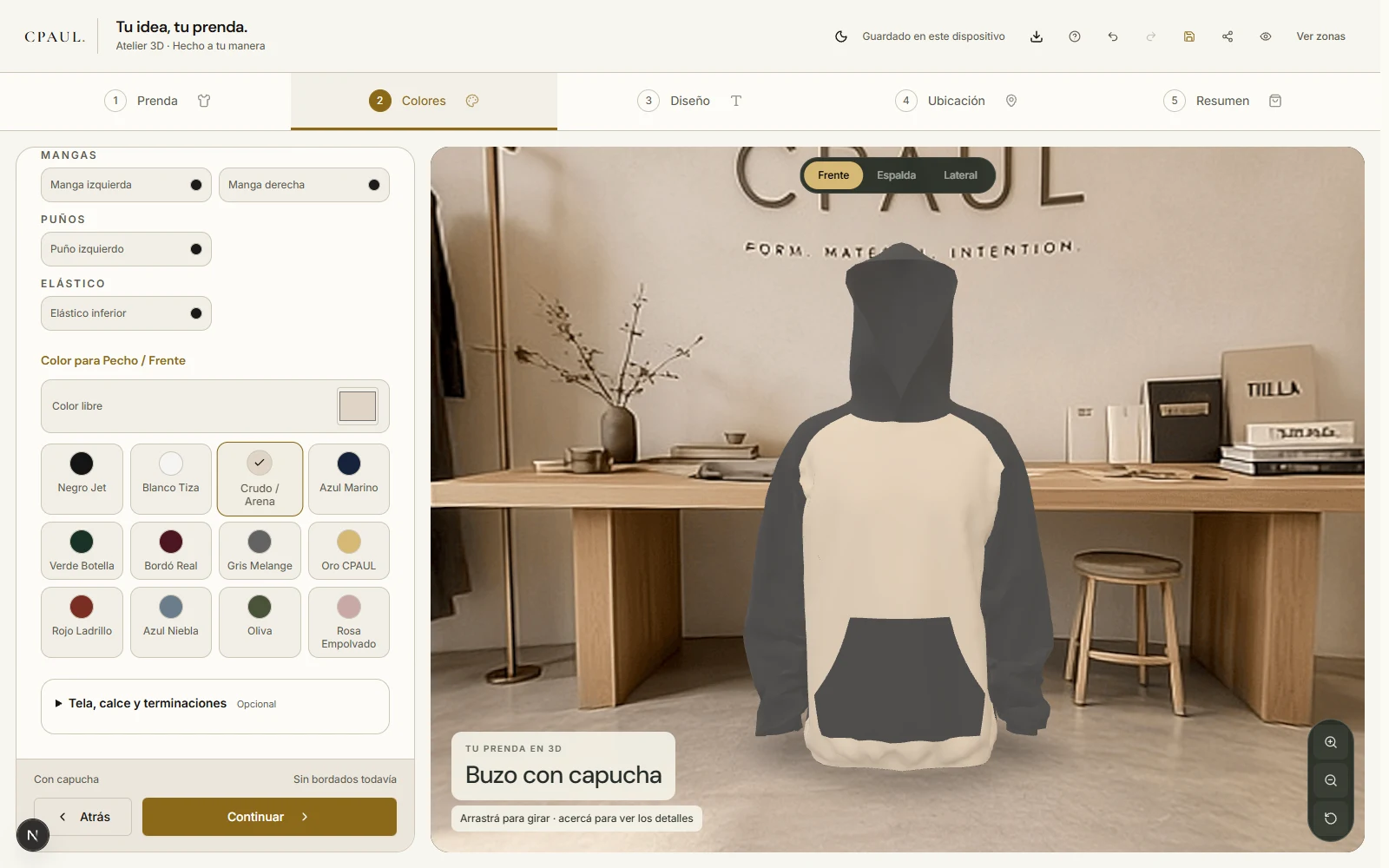Pick Bordó Real color
This screenshot has width=1389, height=868.
[x=171, y=551]
